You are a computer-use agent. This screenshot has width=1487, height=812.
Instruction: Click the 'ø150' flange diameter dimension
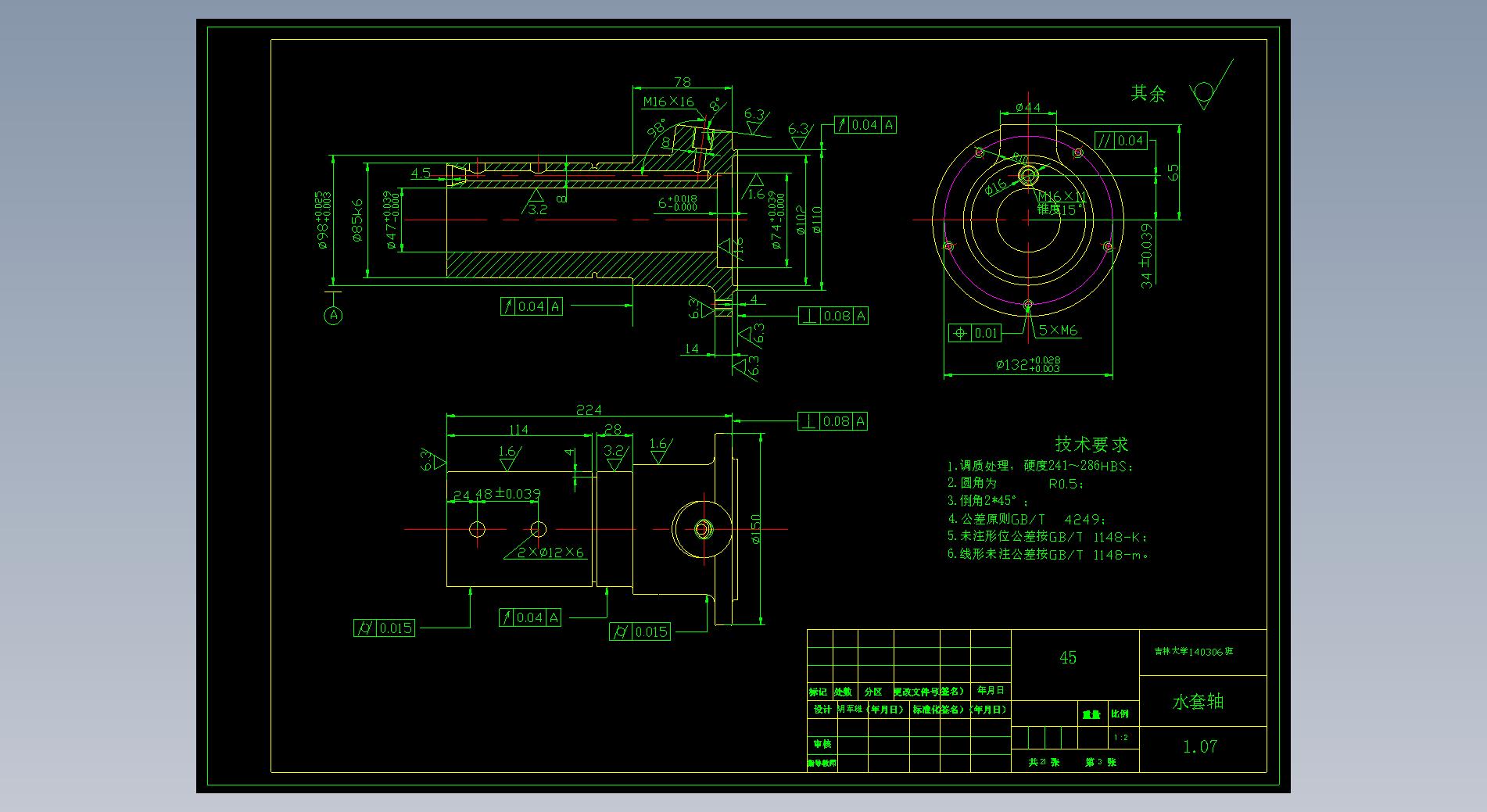tap(756, 529)
